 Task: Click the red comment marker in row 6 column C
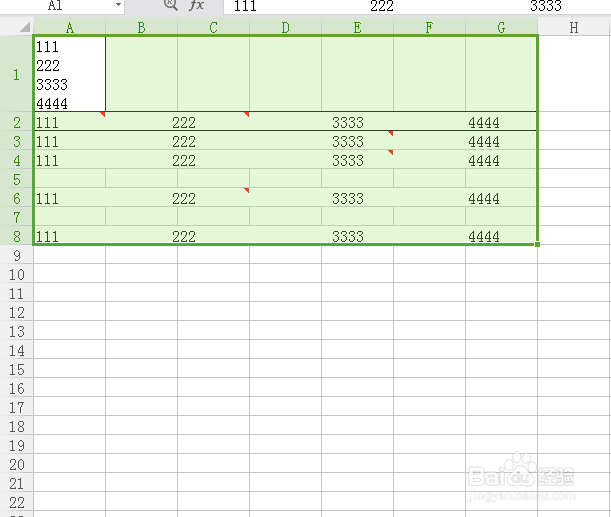pos(247,190)
